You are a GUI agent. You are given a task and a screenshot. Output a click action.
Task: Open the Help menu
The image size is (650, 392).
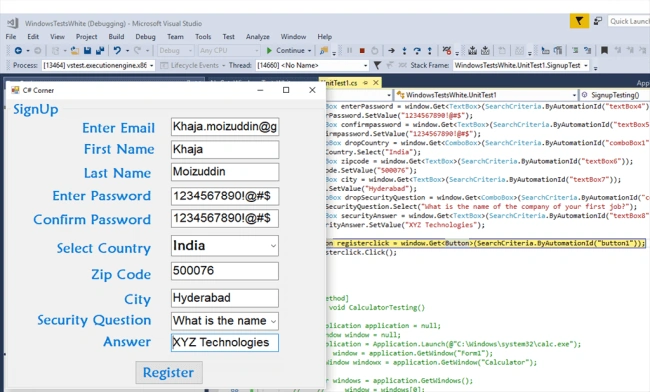click(325, 36)
